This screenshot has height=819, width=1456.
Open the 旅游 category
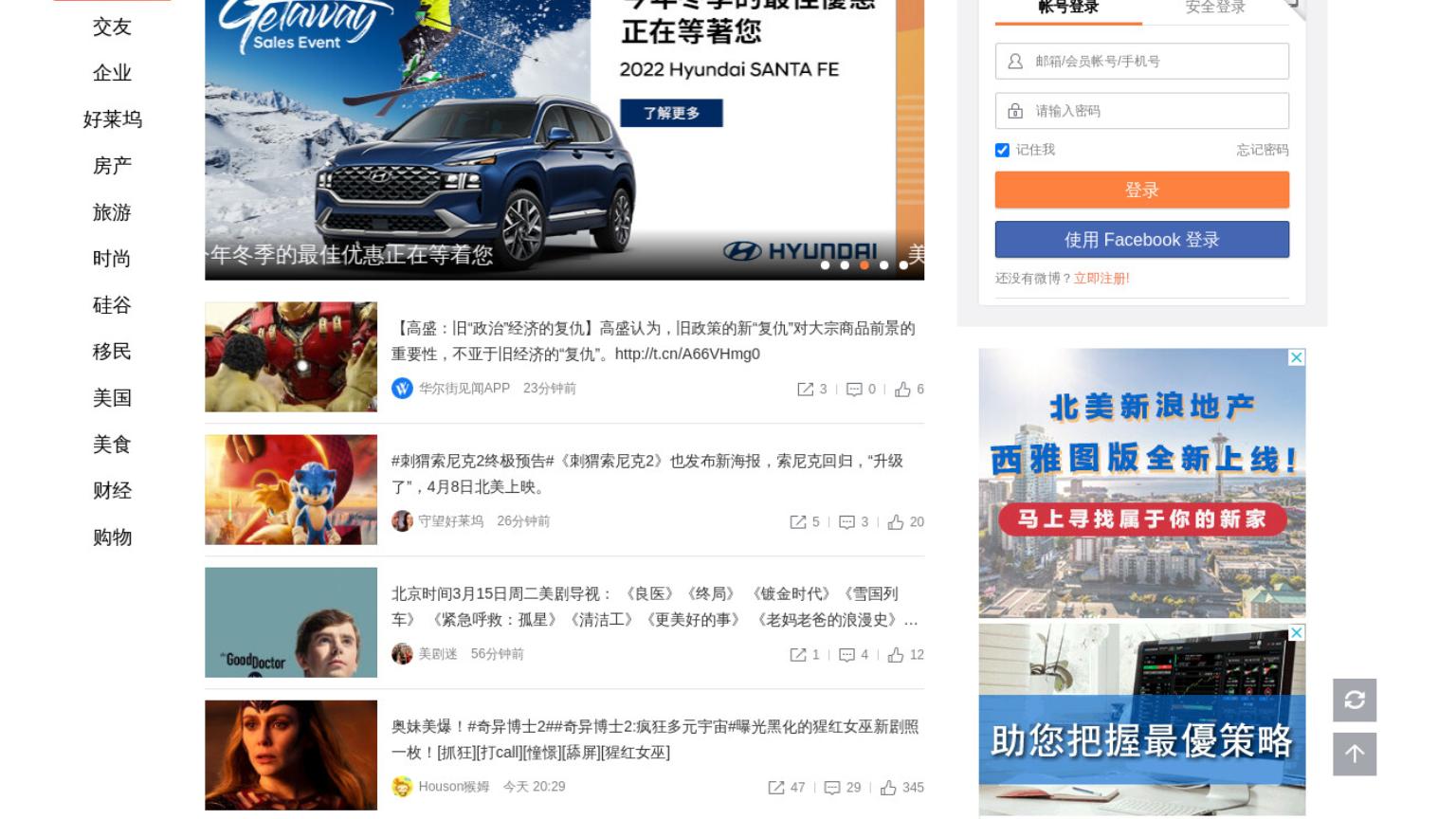pos(112,212)
